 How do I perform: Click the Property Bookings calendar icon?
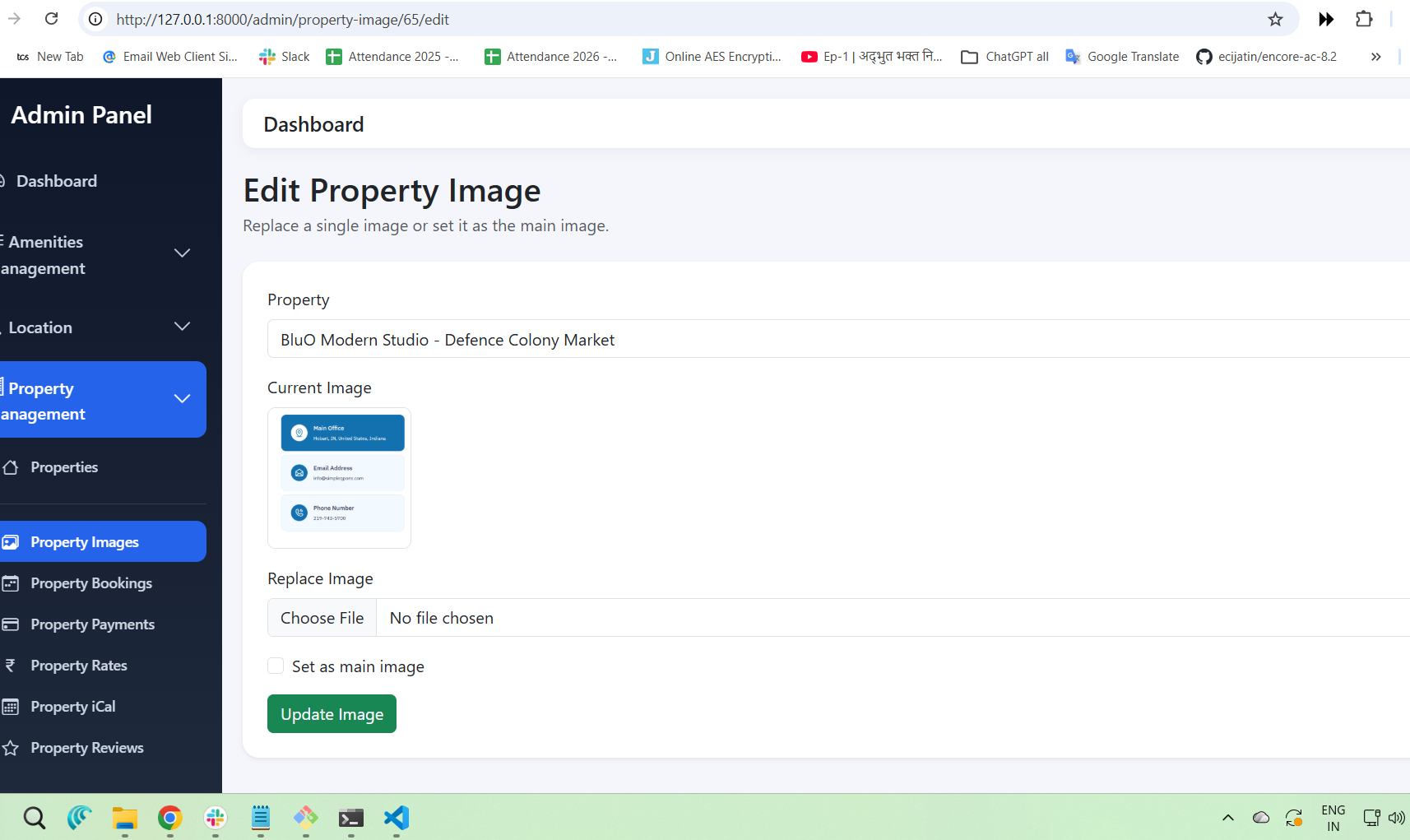pos(11,583)
